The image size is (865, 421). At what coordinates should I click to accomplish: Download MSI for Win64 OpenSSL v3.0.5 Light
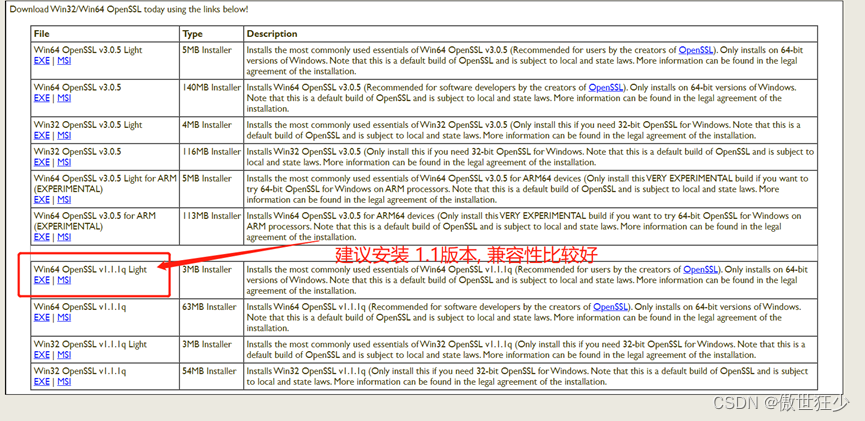click(64, 61)
